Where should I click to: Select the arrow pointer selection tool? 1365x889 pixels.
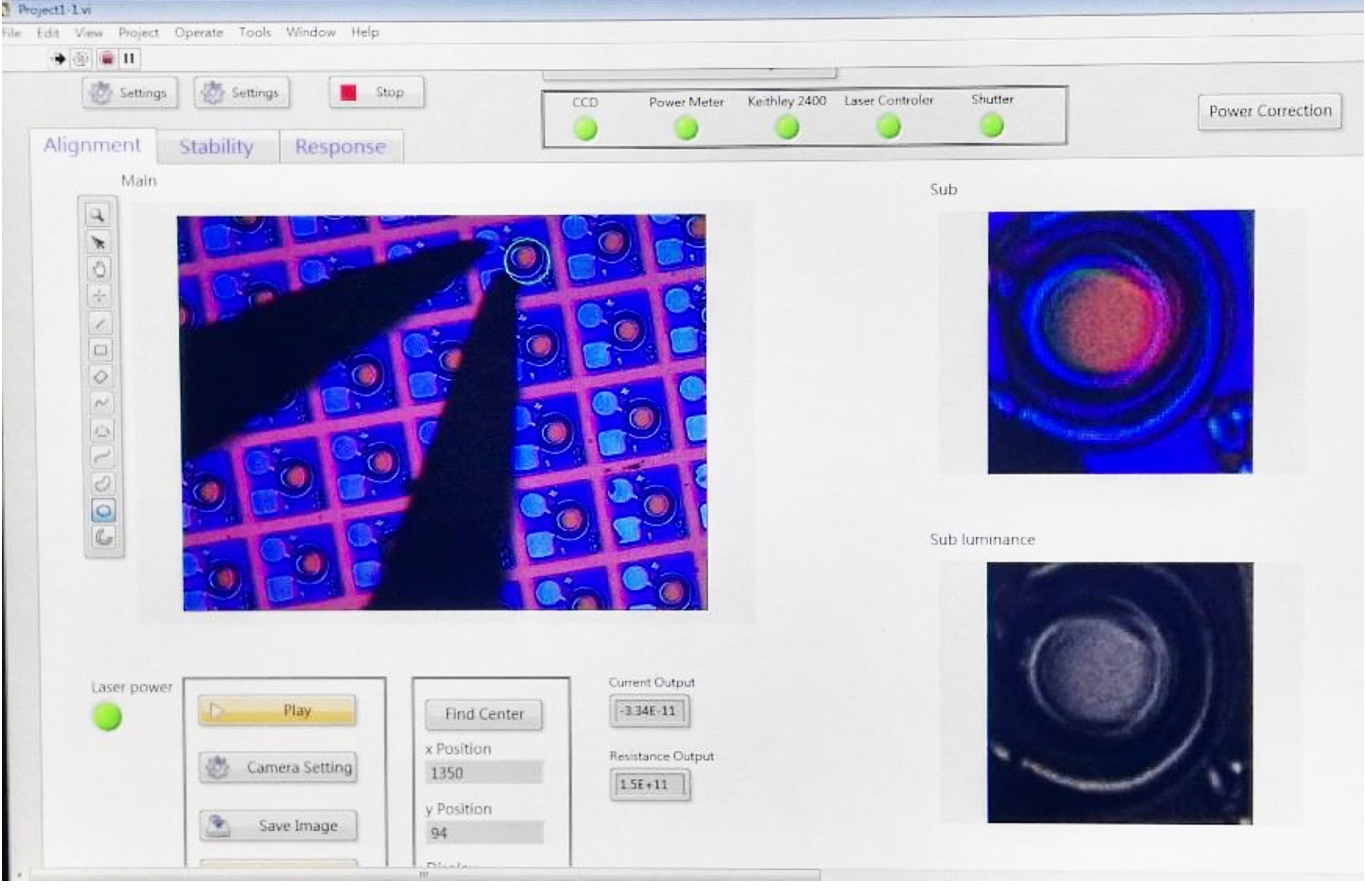click(102, 241)
